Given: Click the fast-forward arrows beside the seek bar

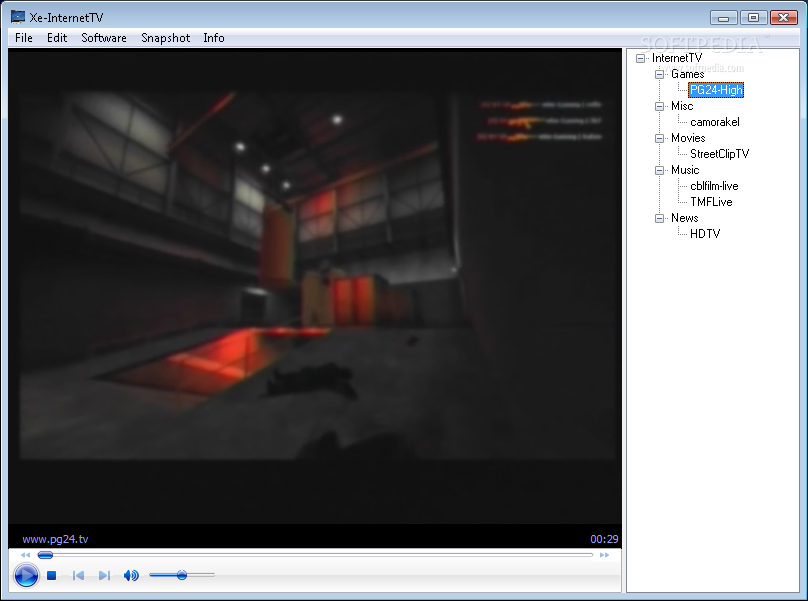Looking at the screenshot, I should click(x=604, y=555).
